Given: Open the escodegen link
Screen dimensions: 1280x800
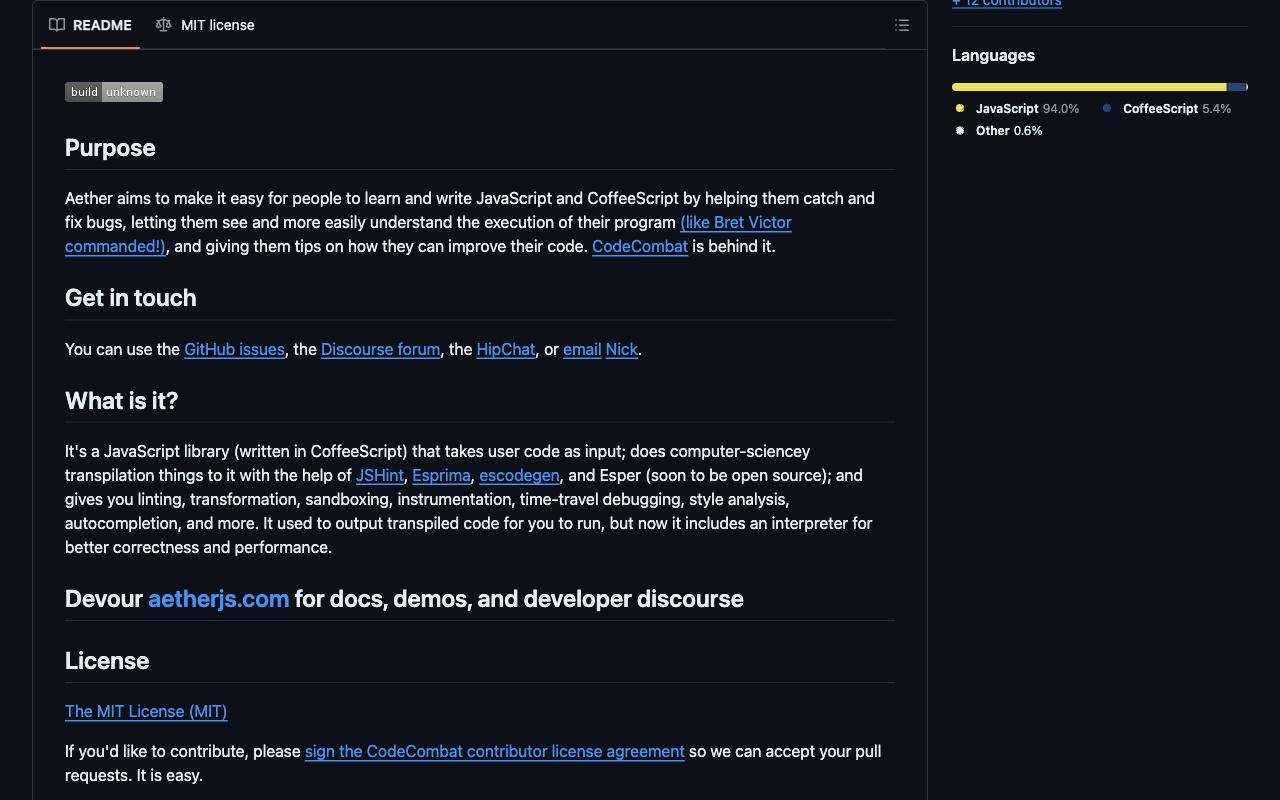Looking at the screenshot, I should click(x=519, y=475).
